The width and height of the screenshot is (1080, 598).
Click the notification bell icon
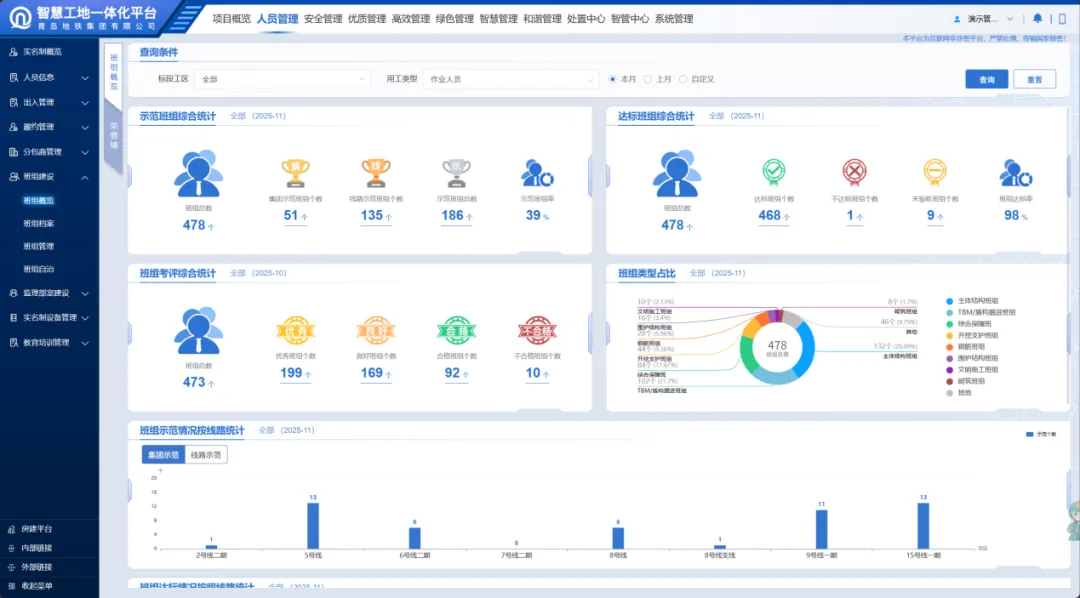pyautogui.click(x=1037, y=18)
